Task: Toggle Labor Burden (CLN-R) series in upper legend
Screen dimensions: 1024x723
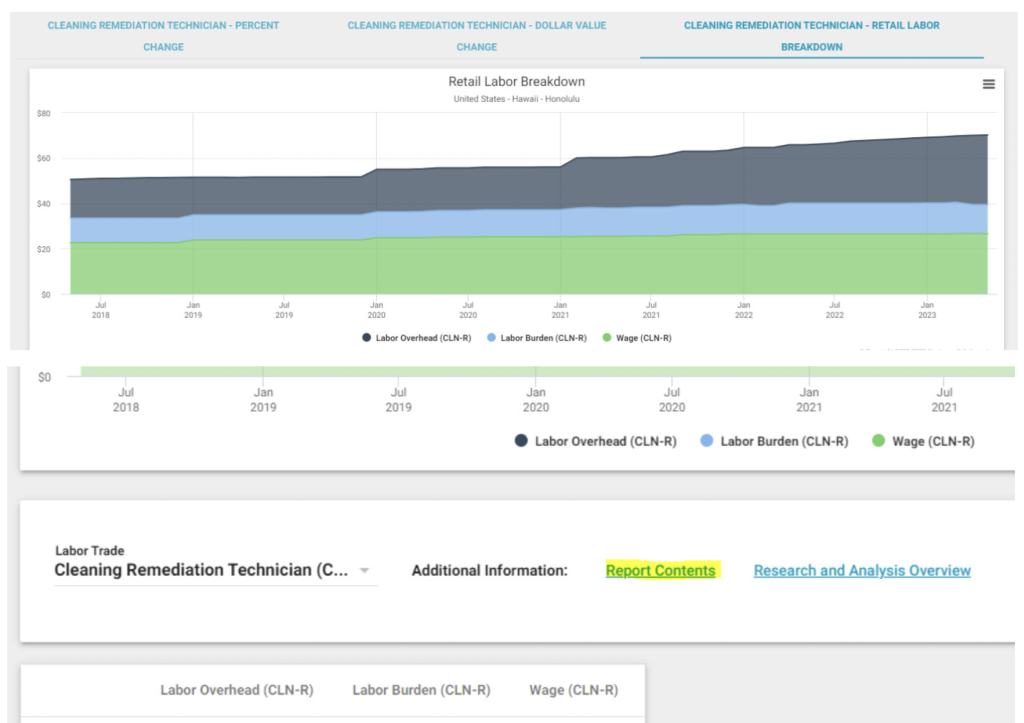Action: [x=537, y=338]
